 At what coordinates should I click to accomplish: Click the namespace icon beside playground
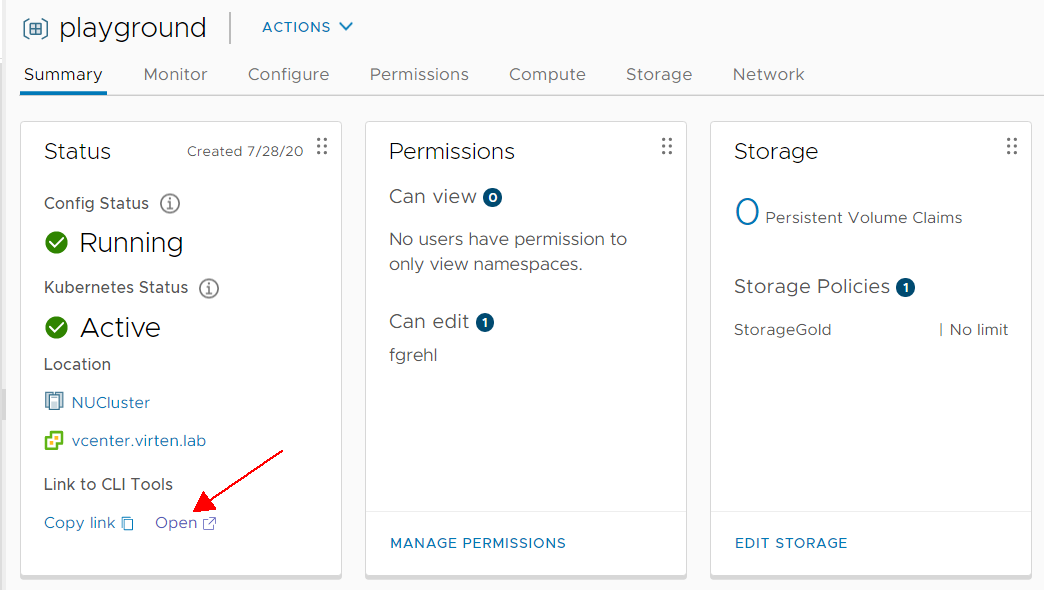click(x=35, y=29)
